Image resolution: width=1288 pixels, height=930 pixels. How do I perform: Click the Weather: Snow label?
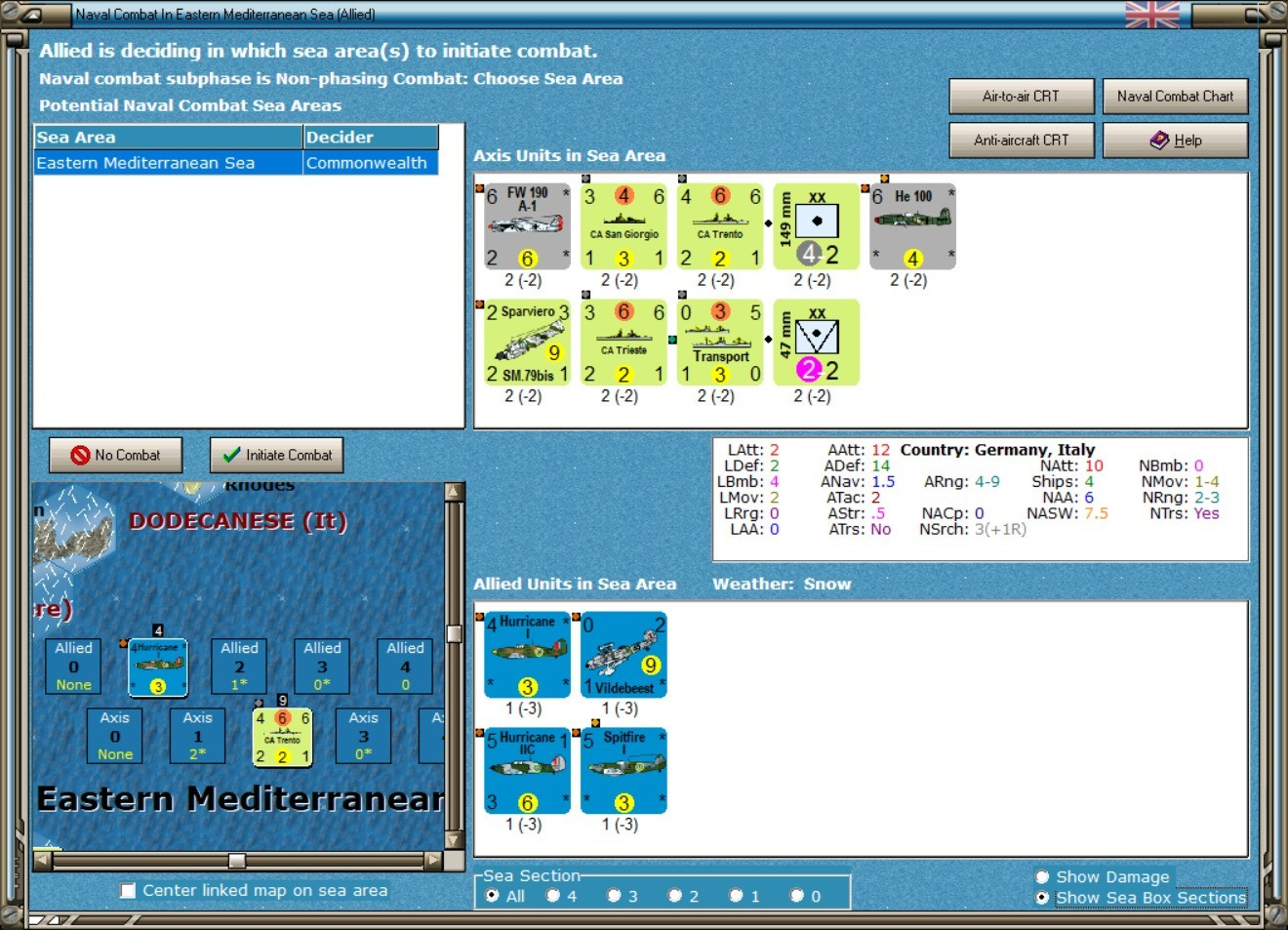tap(782, 584)
